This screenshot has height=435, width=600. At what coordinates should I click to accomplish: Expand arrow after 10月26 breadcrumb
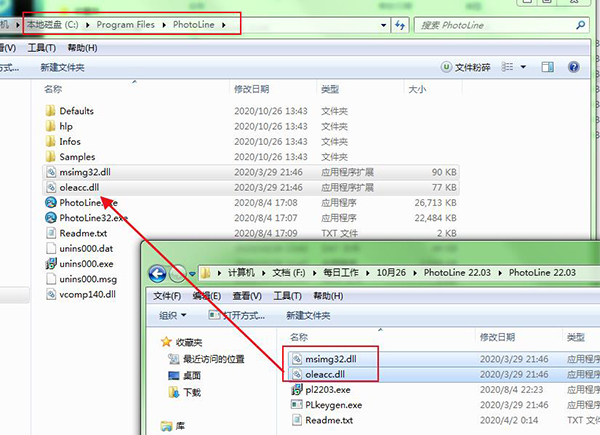click(x=415, y=273)
